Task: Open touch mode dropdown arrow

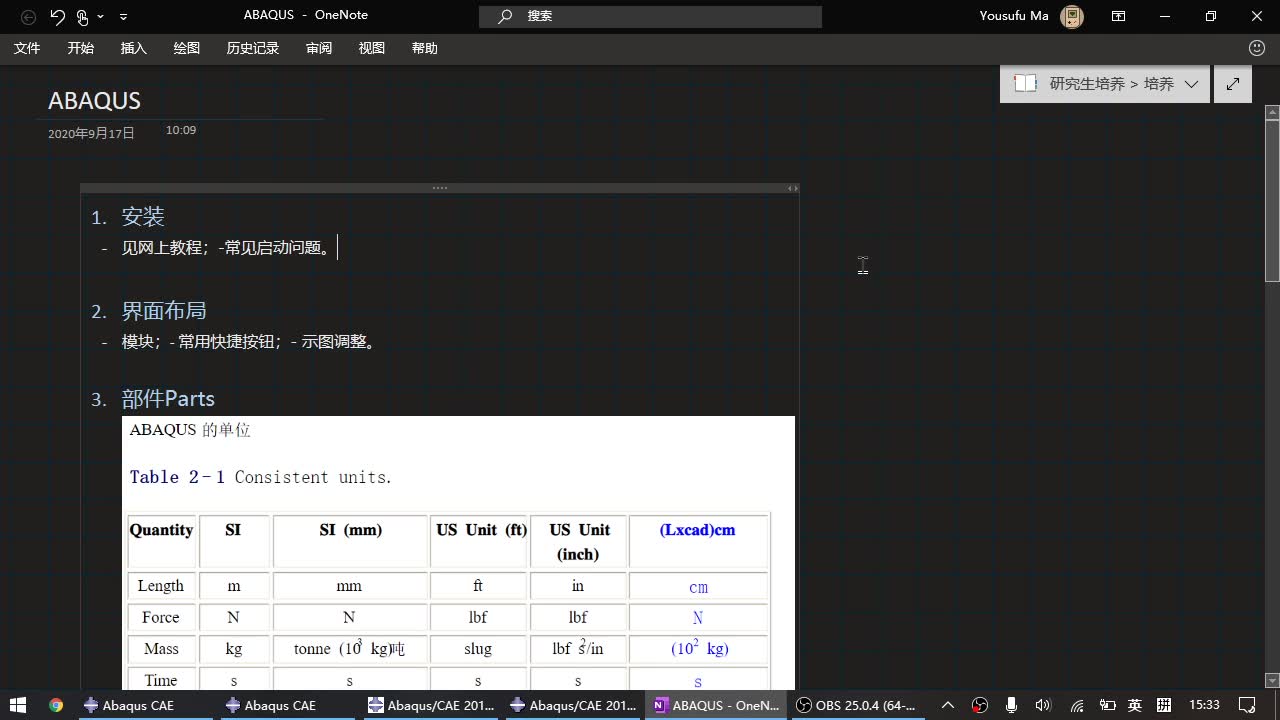Action: (x=100, y=17)
